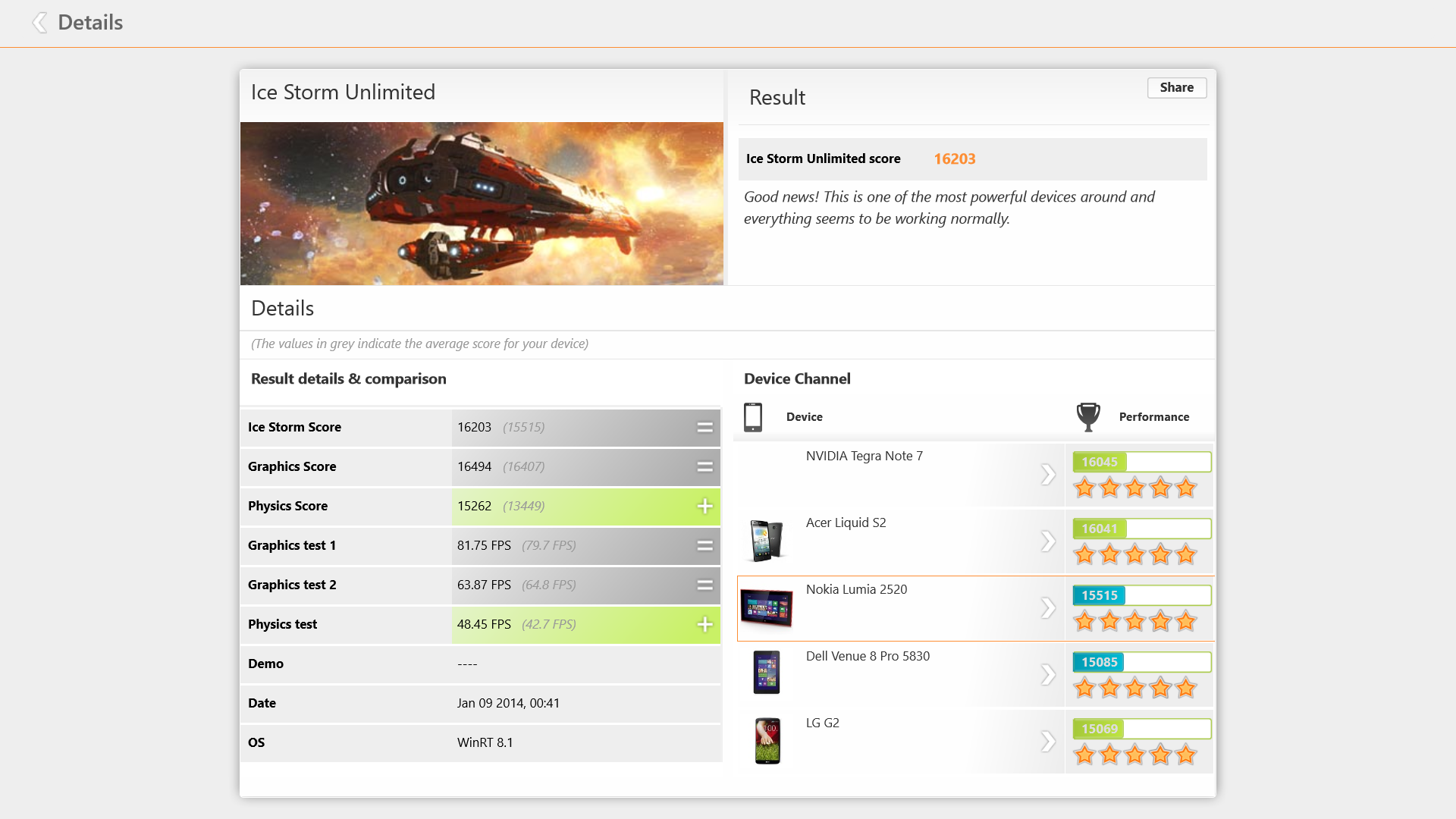Viewport: 1456px width, 819px height.
Task: Click the plus icon on Physics Score row
Action: pyautogui.click(x=704, y=506)
